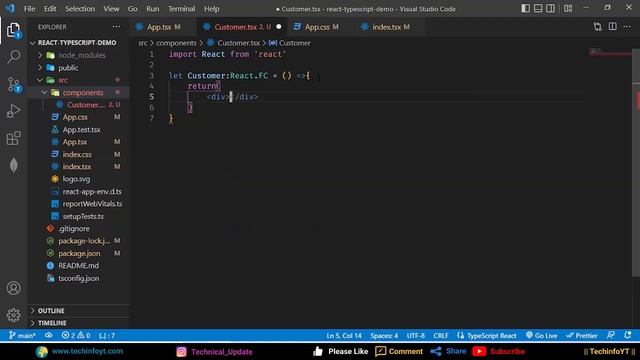Click the main branch indicator in status bar

[22, 336]
